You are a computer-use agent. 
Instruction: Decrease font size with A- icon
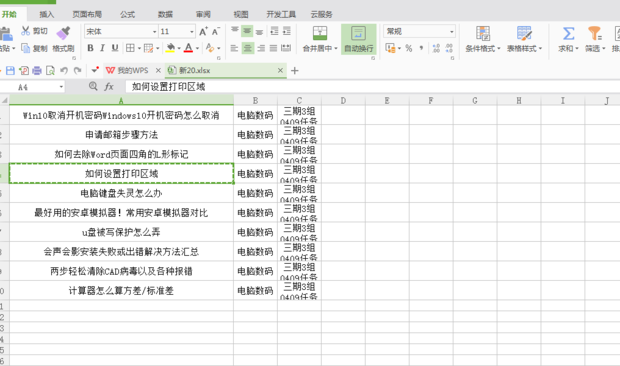click(x=215, y=31)
